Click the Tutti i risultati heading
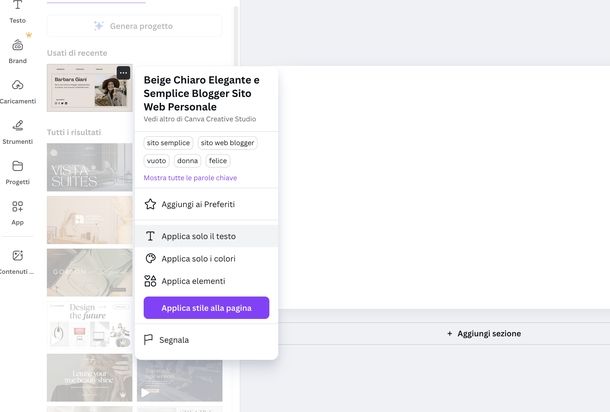The height and width of the screenshot is (412, 610). click(74, 132)
